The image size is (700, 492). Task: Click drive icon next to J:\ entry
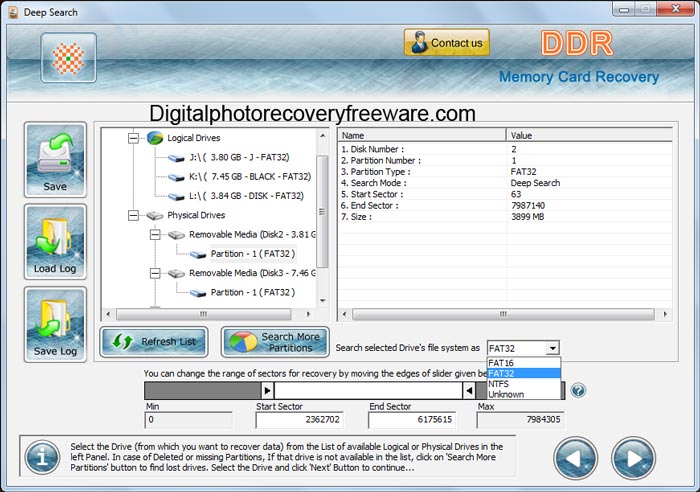[x=176, y=158]
